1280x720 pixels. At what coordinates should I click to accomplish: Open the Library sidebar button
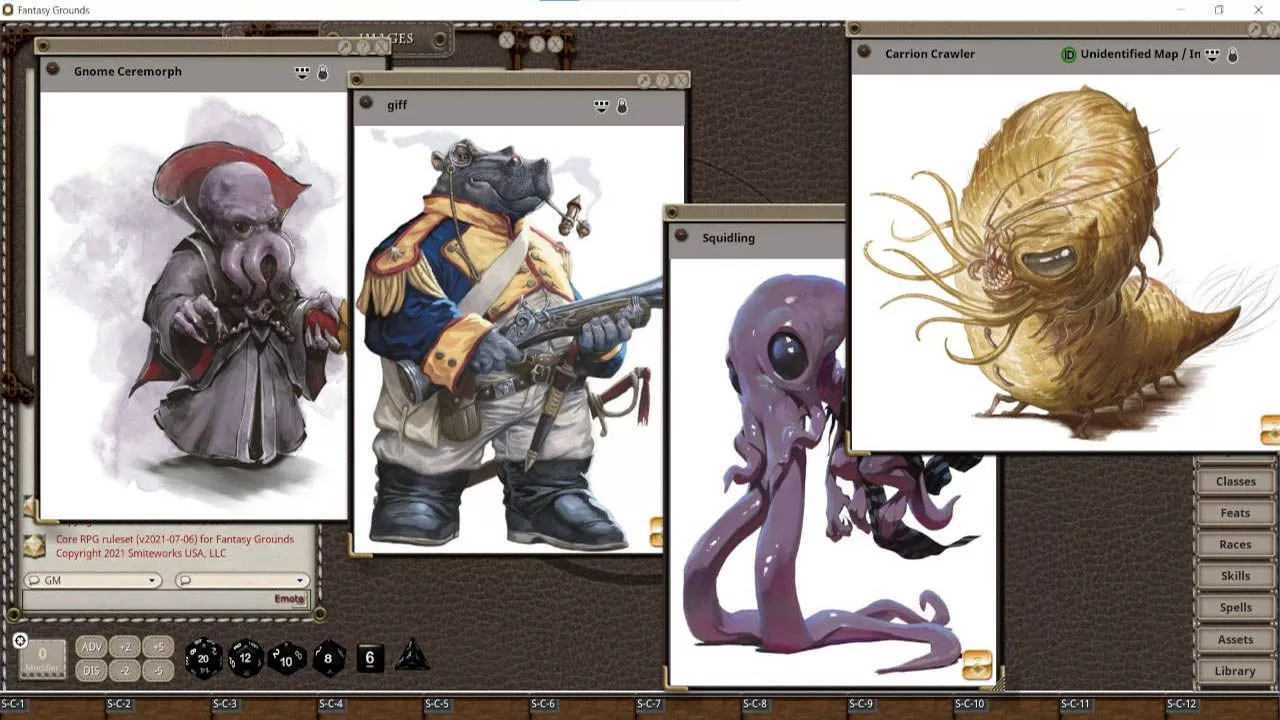(1235, 671)
